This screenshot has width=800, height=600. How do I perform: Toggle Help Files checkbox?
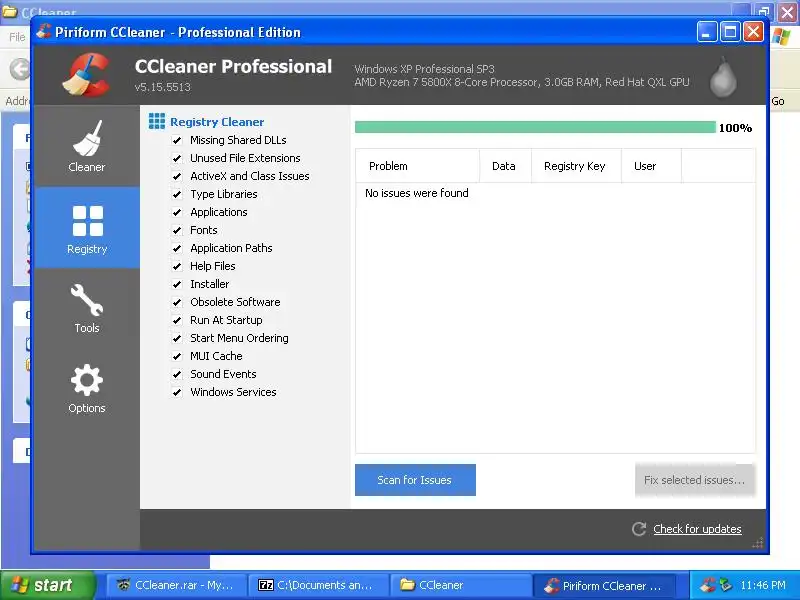coord(177,266)
